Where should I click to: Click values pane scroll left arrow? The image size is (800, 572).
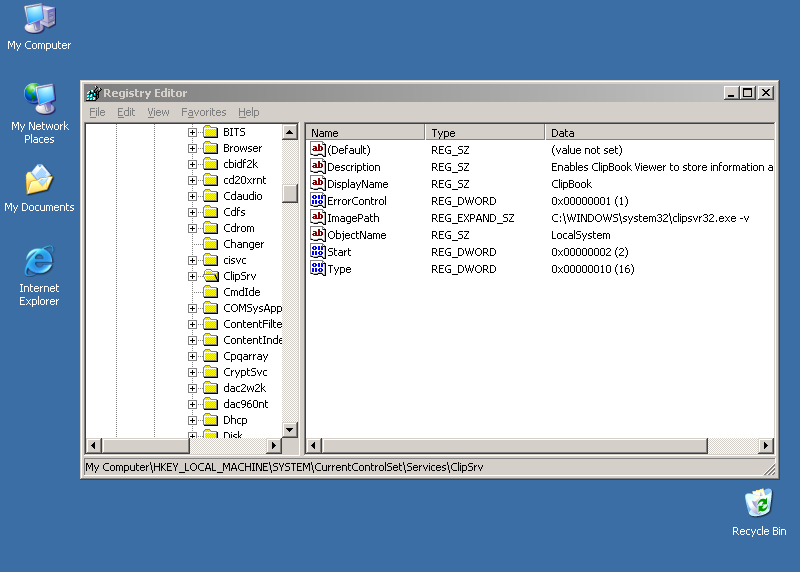pyautogui.click(x=313, y=446)
